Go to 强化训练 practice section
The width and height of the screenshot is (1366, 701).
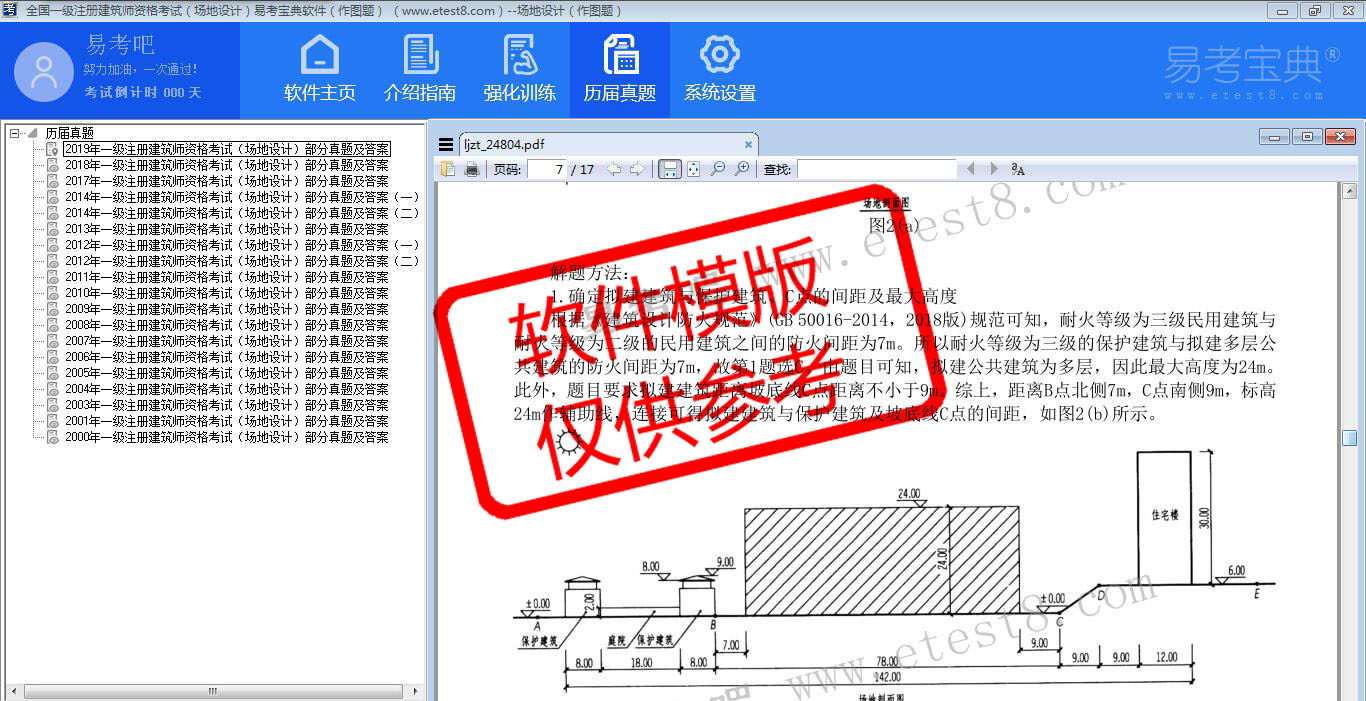coord(520,69)
